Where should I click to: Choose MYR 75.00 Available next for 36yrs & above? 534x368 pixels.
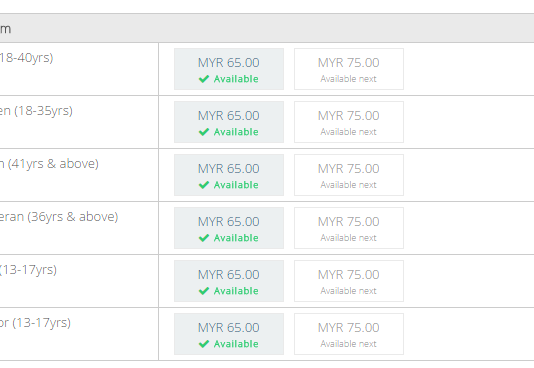(x=349, y=228)
